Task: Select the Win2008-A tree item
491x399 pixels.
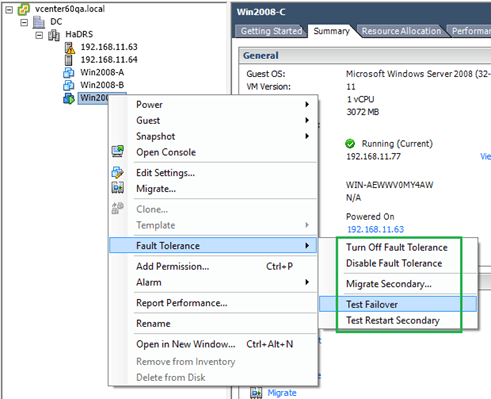Action: tap(102, 72)
